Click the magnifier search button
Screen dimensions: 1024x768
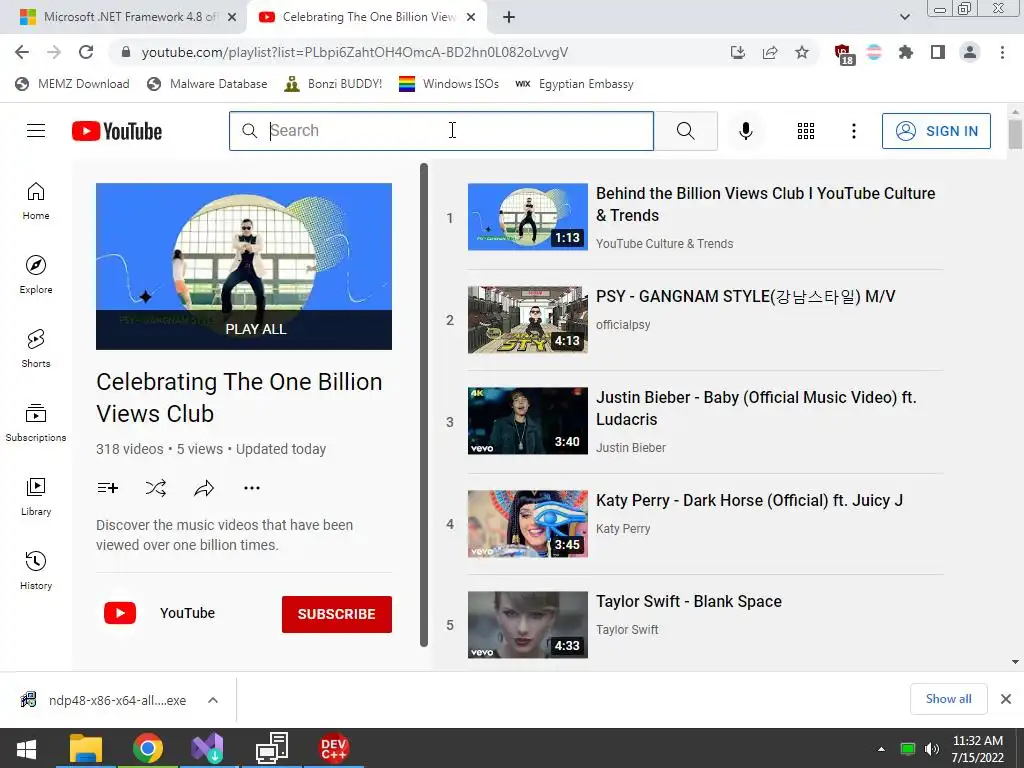(x=686, y=131)
